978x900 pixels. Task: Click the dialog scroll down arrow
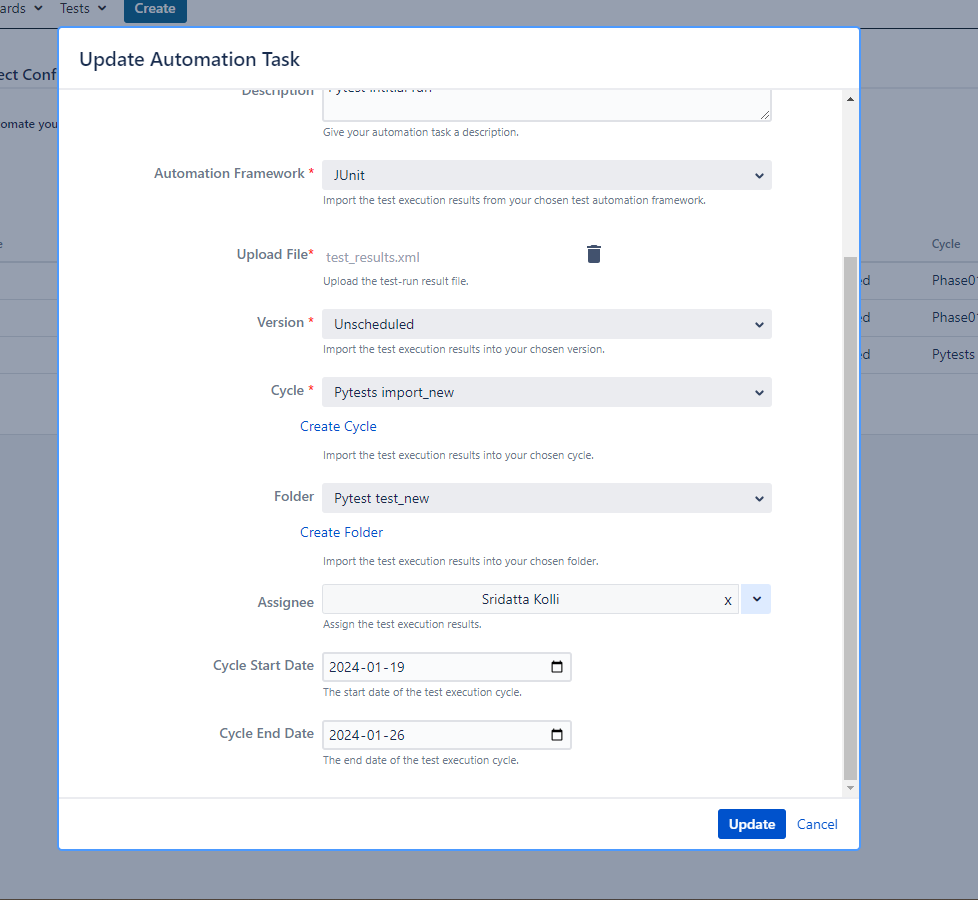tap(851, 788)
